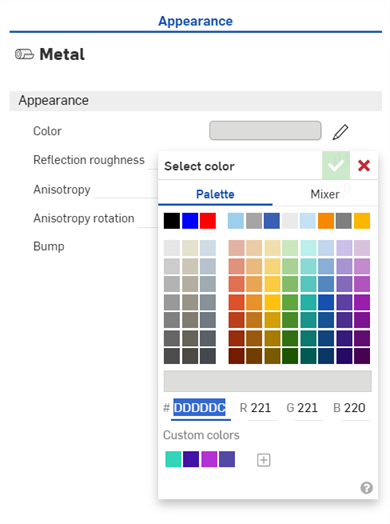Click the Anisotropy rotation label

[x=84, y=219]
